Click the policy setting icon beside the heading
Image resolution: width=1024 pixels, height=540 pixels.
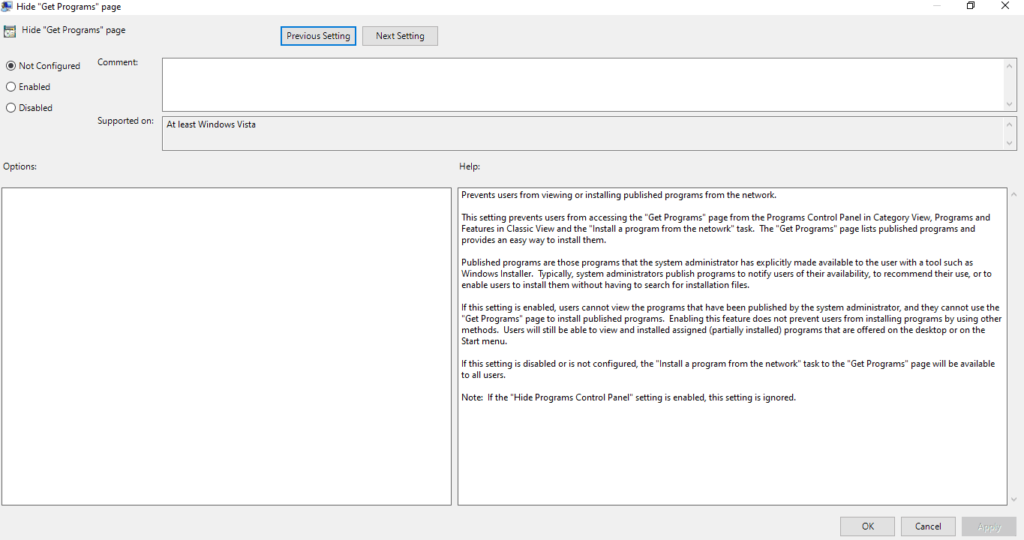8,31
